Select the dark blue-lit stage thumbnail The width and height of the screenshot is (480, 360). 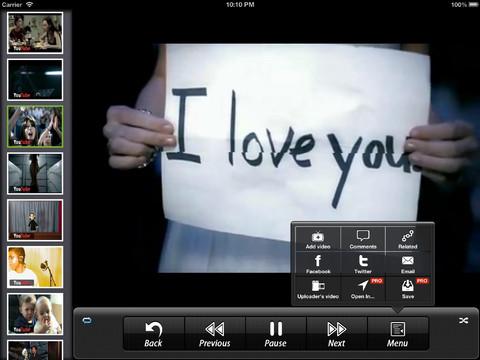coord(35,80)
